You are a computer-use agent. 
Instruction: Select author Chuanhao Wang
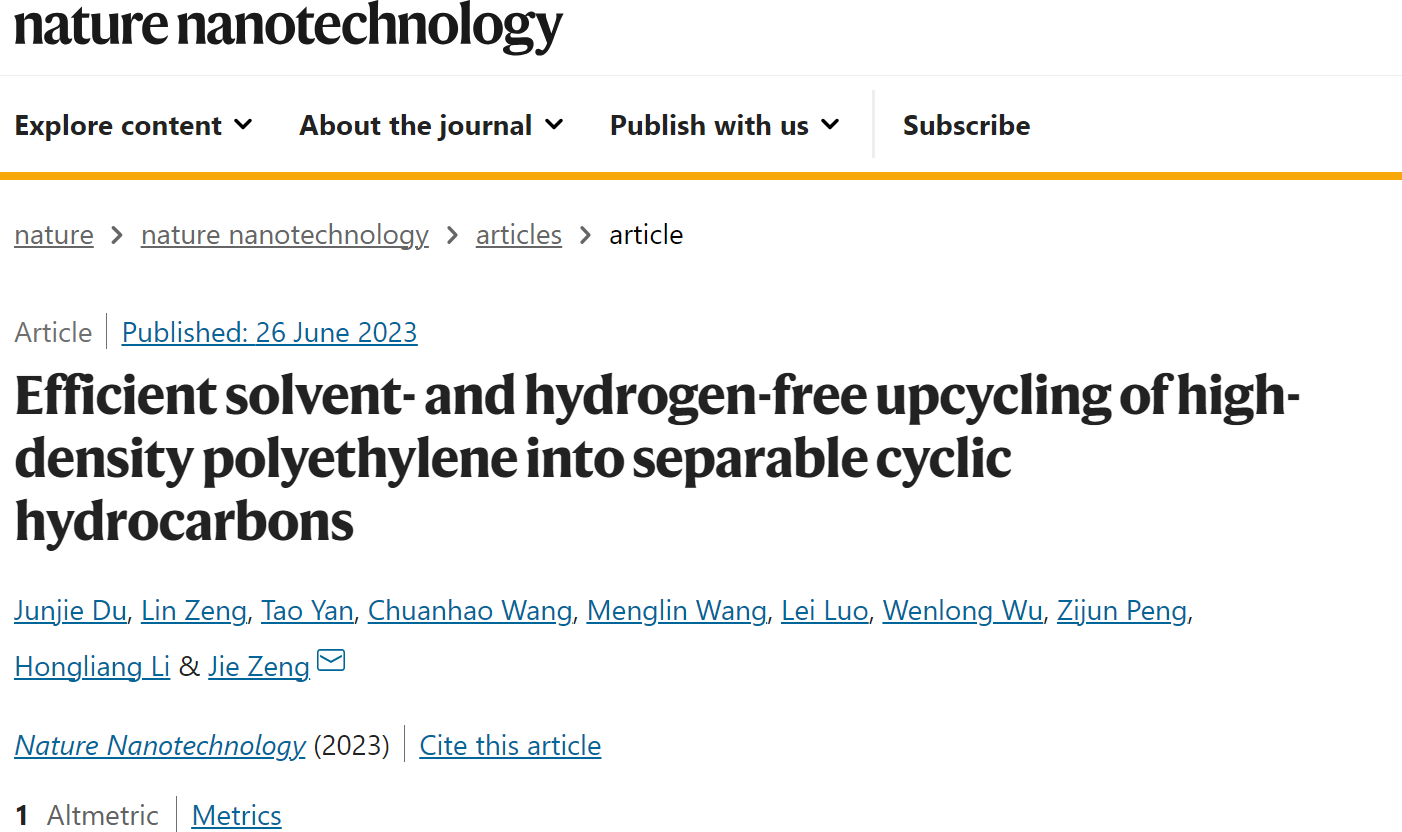coord(470,610)
